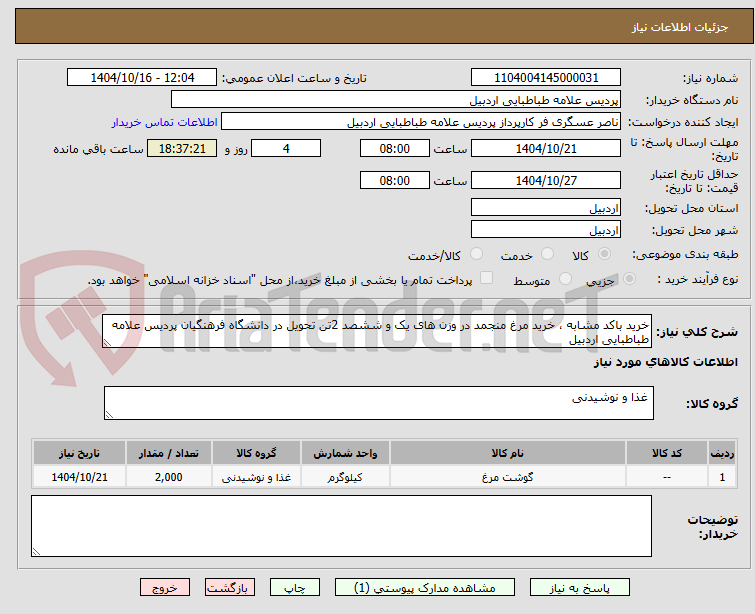Open مشاهده مدارک پیوستی (1) button
The height and width of the screenshot is (614, 755).
click(425, 588)
